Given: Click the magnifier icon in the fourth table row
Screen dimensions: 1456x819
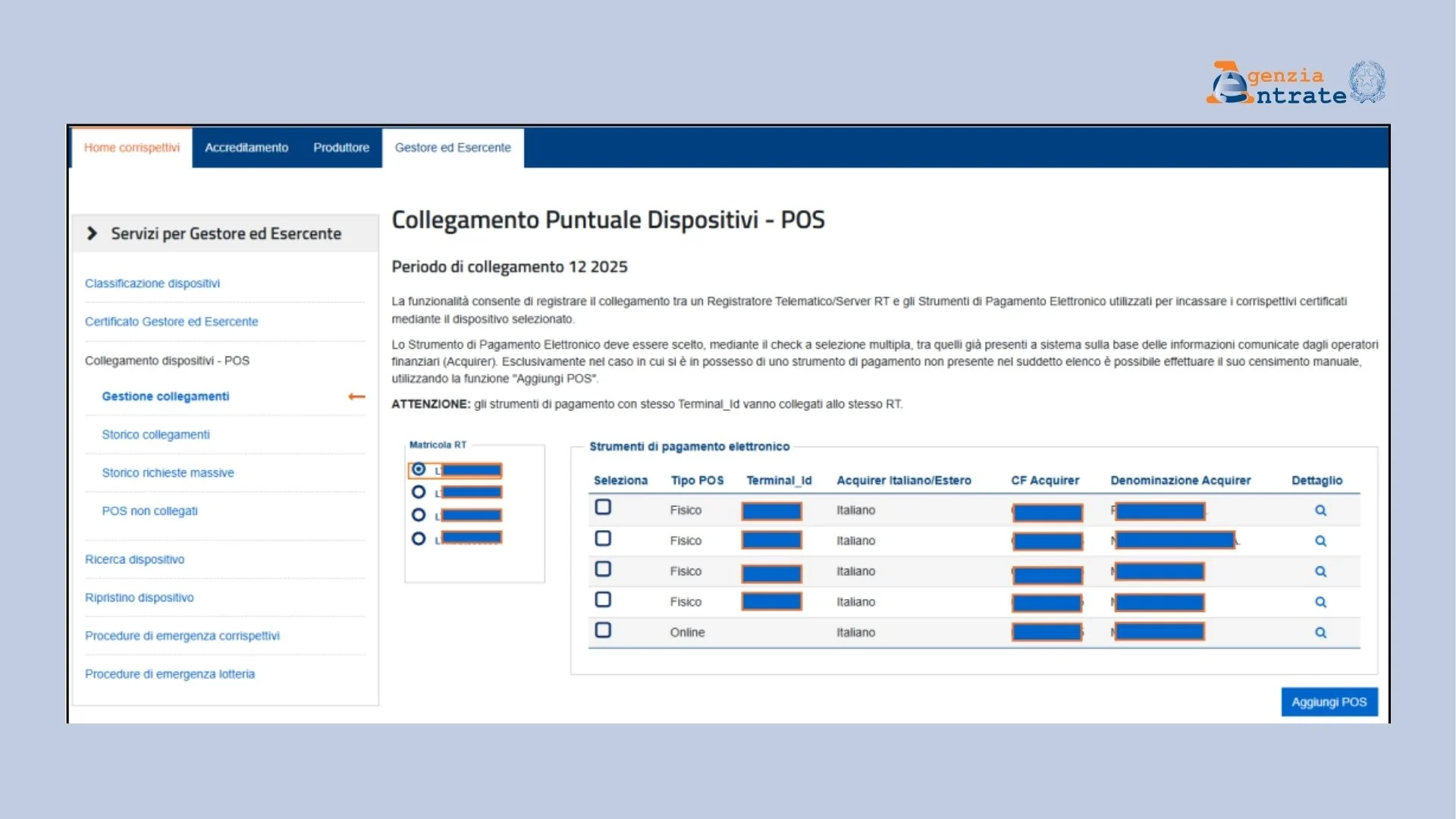Looking at the screenshot, I should (1320, 601).
